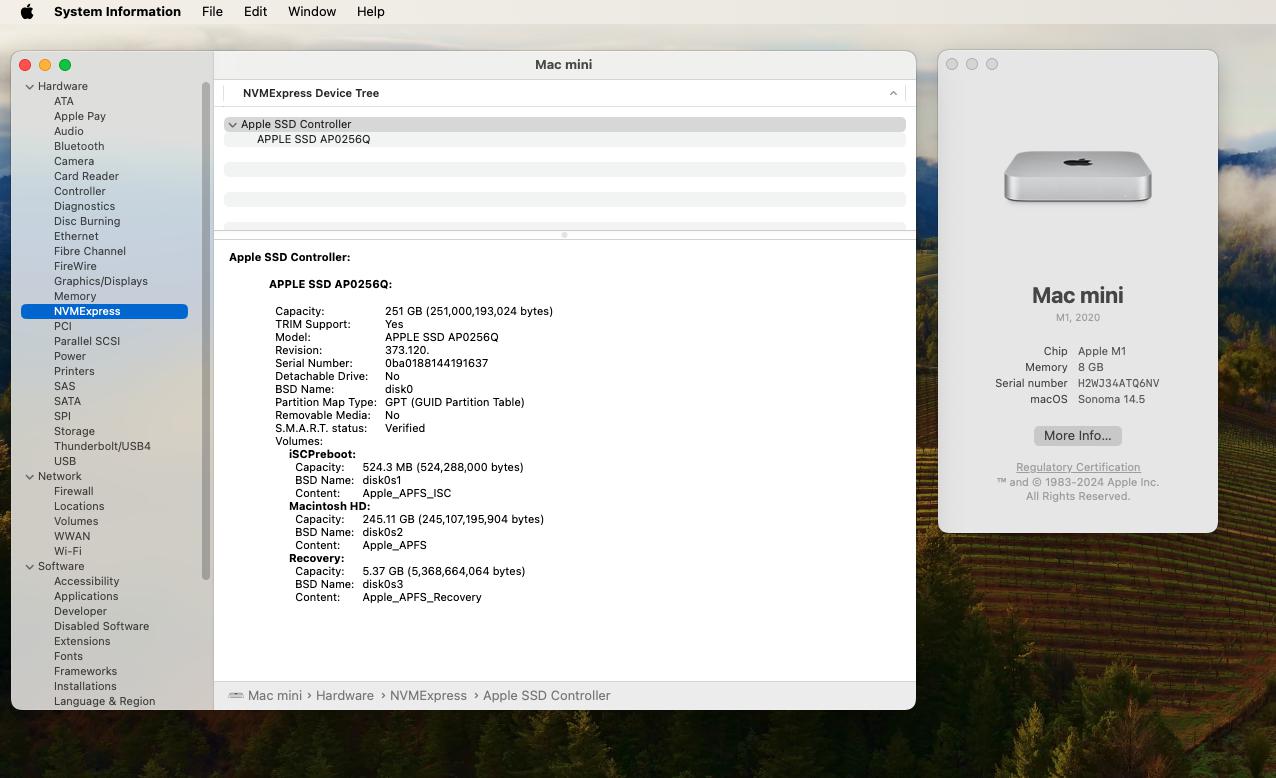Select Audio in the sidebar
This screenshot has width=1276, height=778.
pos(69,131)
